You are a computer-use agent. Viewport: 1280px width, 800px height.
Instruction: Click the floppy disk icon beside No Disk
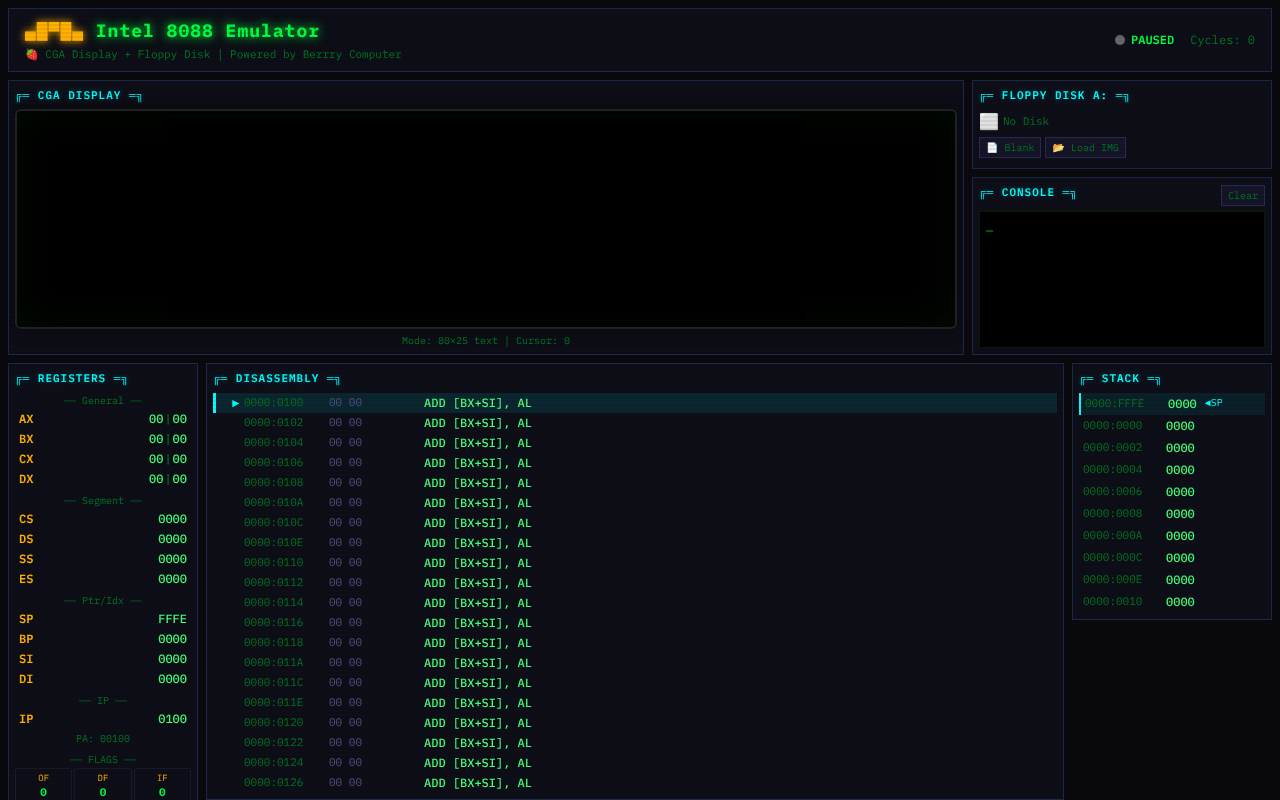pyautogui.click(x=989, y=121)
